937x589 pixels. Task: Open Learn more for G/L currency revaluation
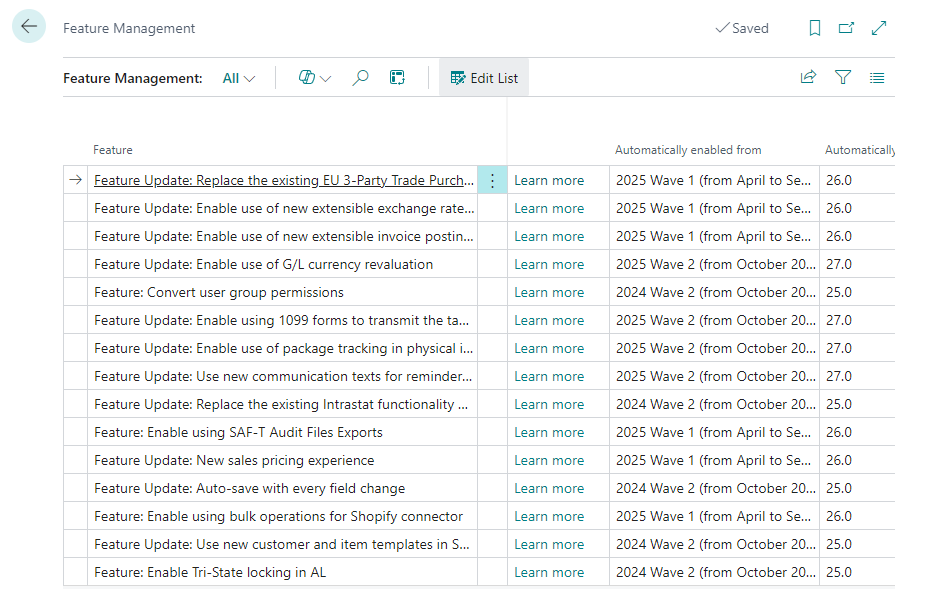tap(549, 265)
